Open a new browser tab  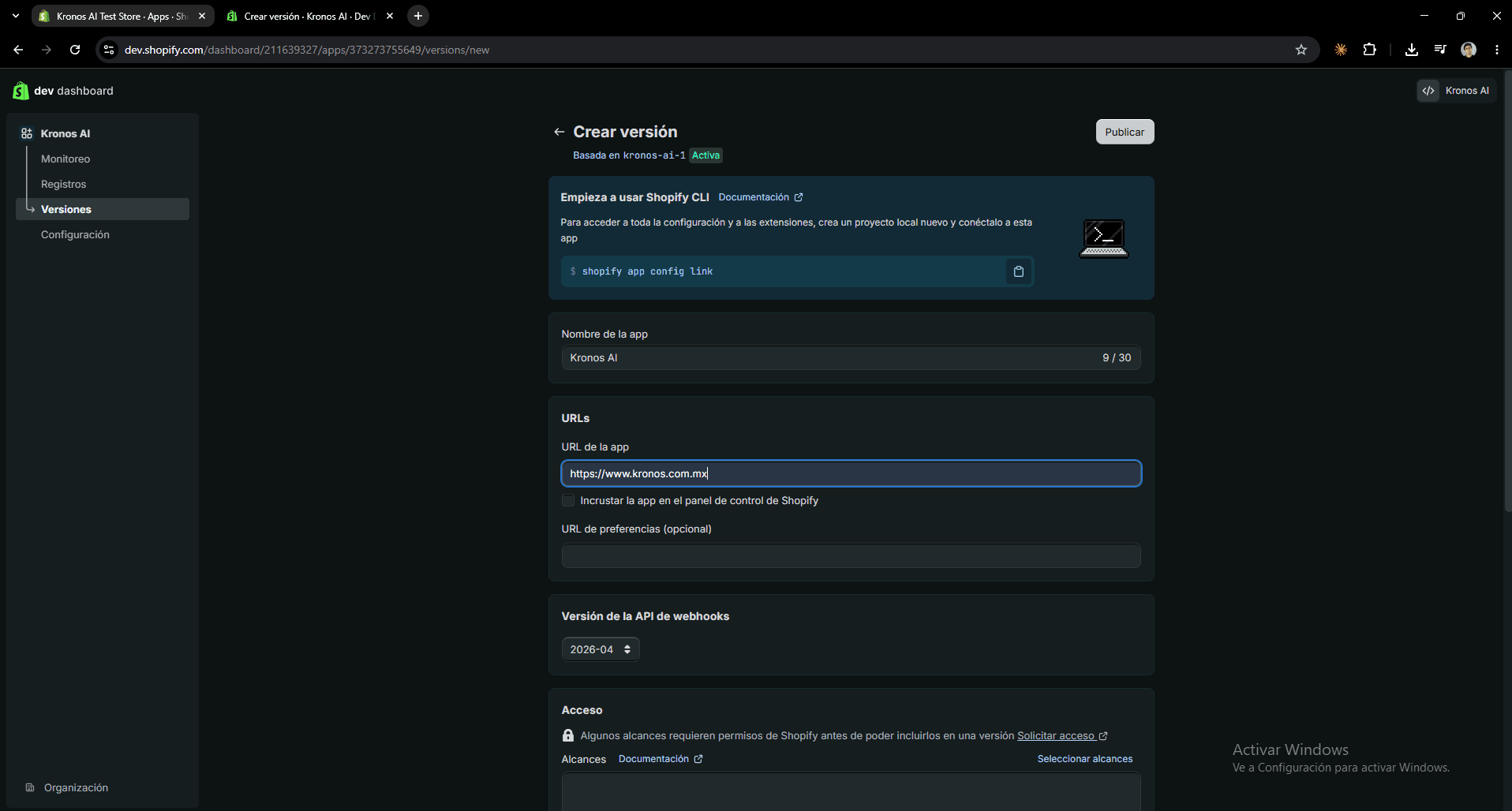418,16
